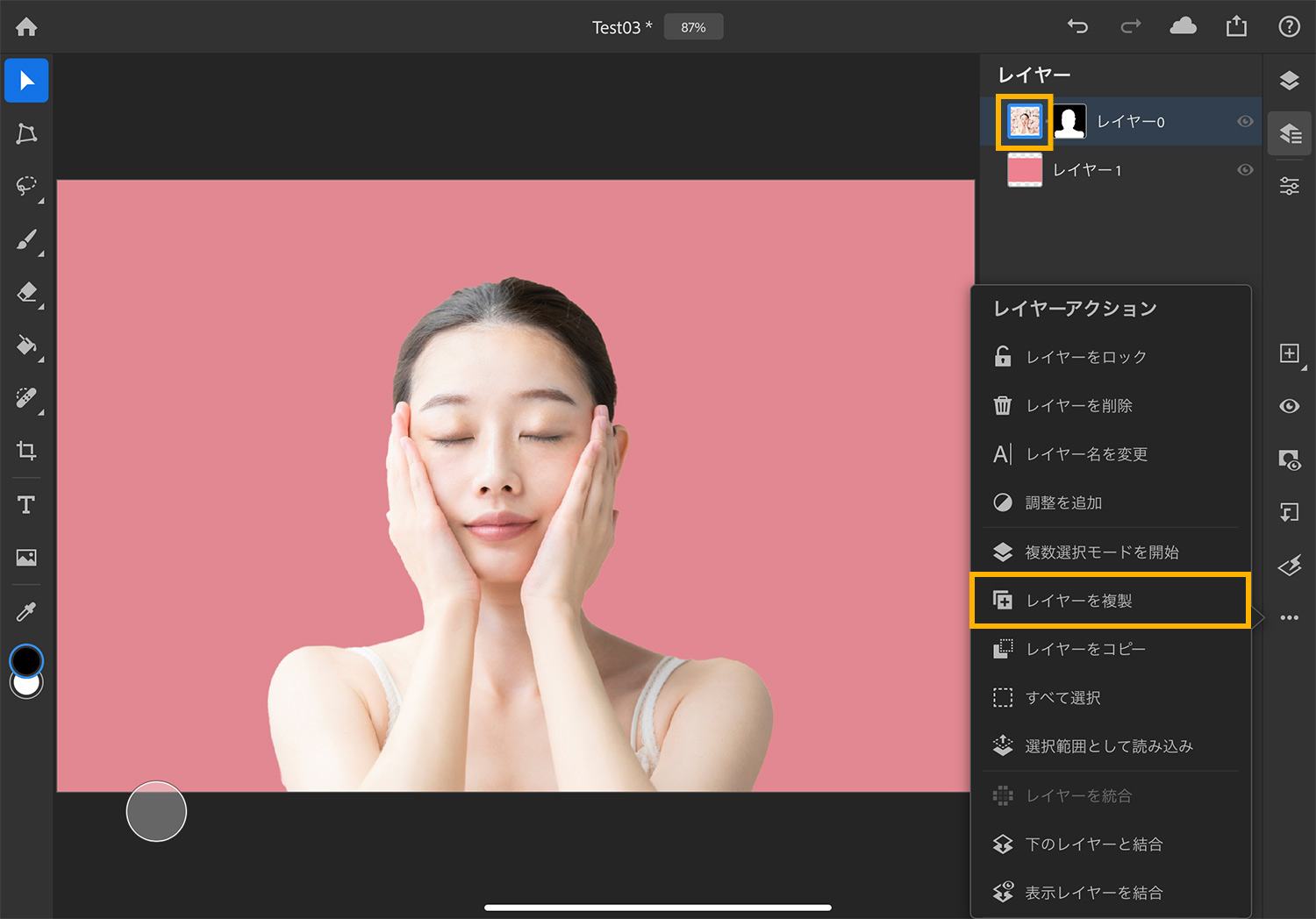Open the 87% zoom level field

point(693,27)
